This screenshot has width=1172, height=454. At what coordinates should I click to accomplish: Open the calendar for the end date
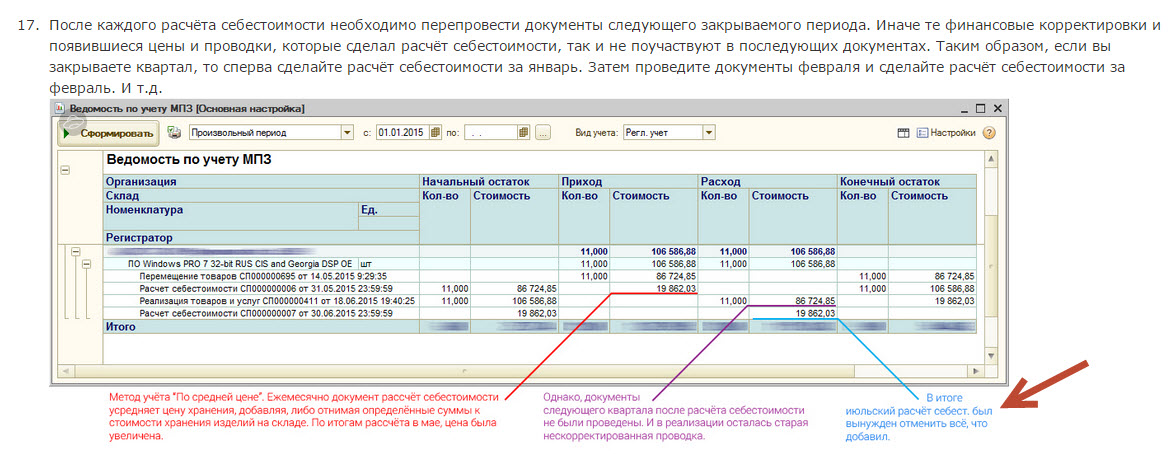(x=525, y=133)
